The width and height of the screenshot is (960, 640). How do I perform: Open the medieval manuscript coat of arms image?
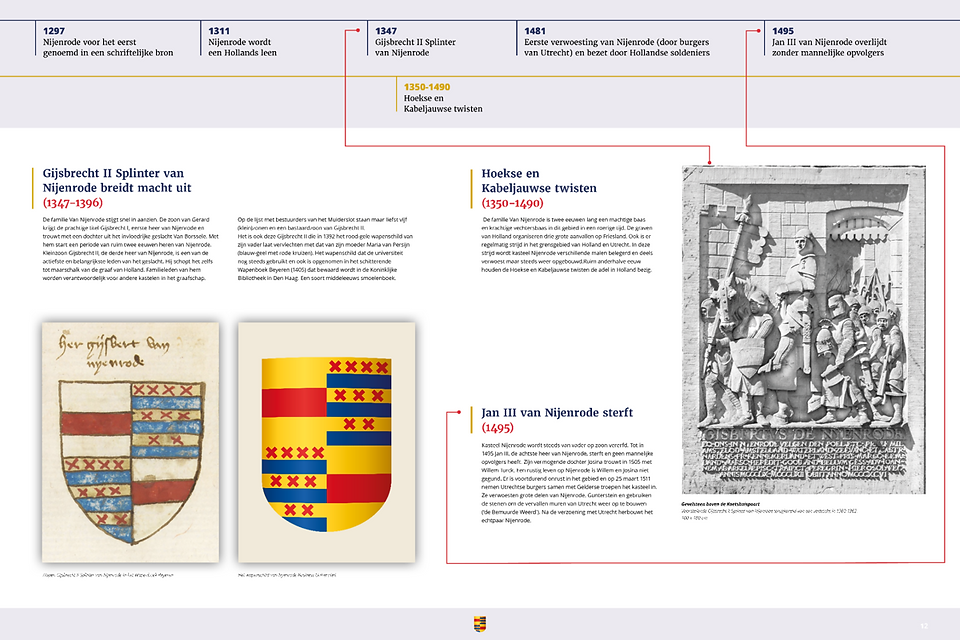(130, 442)
